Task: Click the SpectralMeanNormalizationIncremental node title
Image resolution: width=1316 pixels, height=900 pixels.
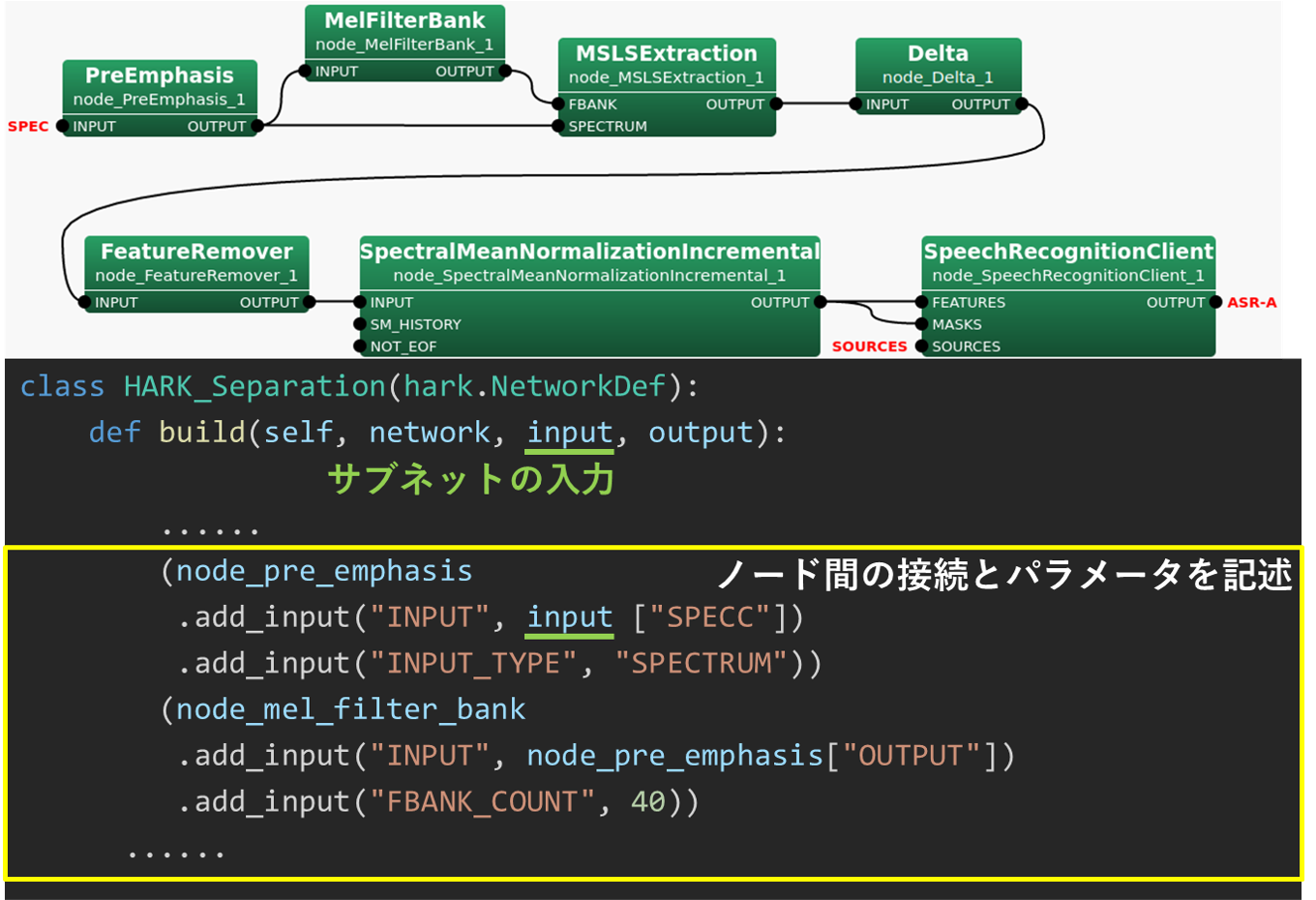Action: (589, 253)
